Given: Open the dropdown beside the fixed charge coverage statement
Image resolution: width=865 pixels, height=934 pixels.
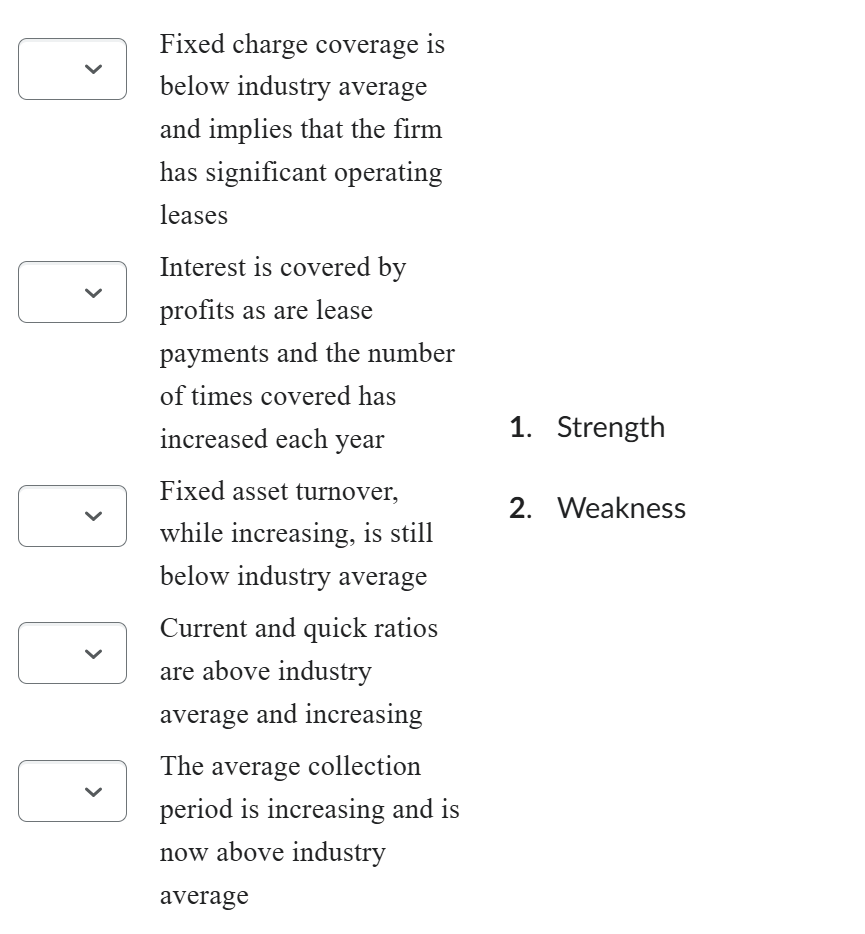Looking at the screenshot, I should tap(71, 68).
